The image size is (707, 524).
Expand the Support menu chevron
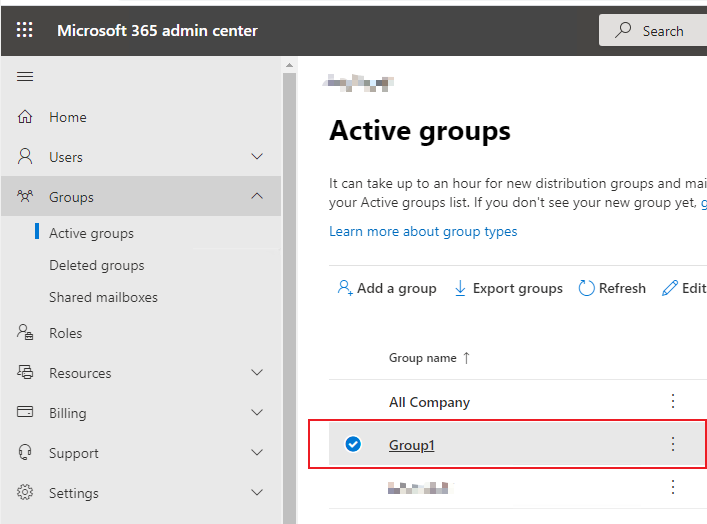[257, 452]
